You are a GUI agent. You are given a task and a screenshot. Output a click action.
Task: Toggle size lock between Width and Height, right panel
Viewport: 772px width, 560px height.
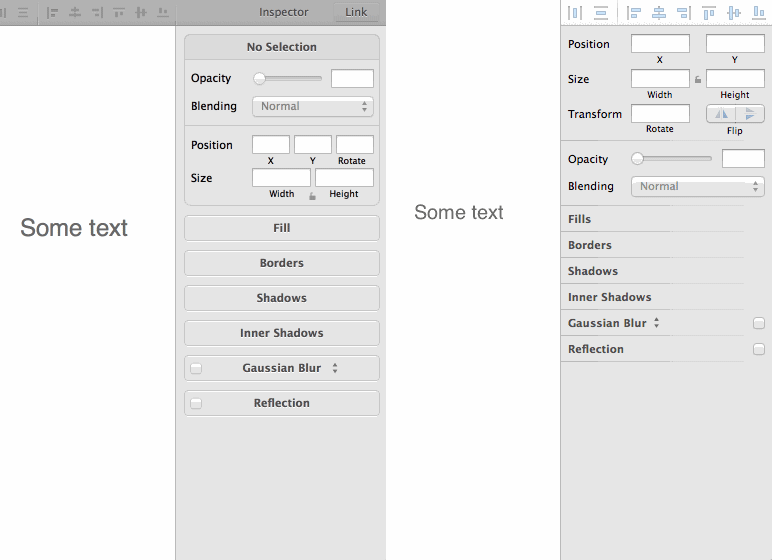tap(698, 79)
